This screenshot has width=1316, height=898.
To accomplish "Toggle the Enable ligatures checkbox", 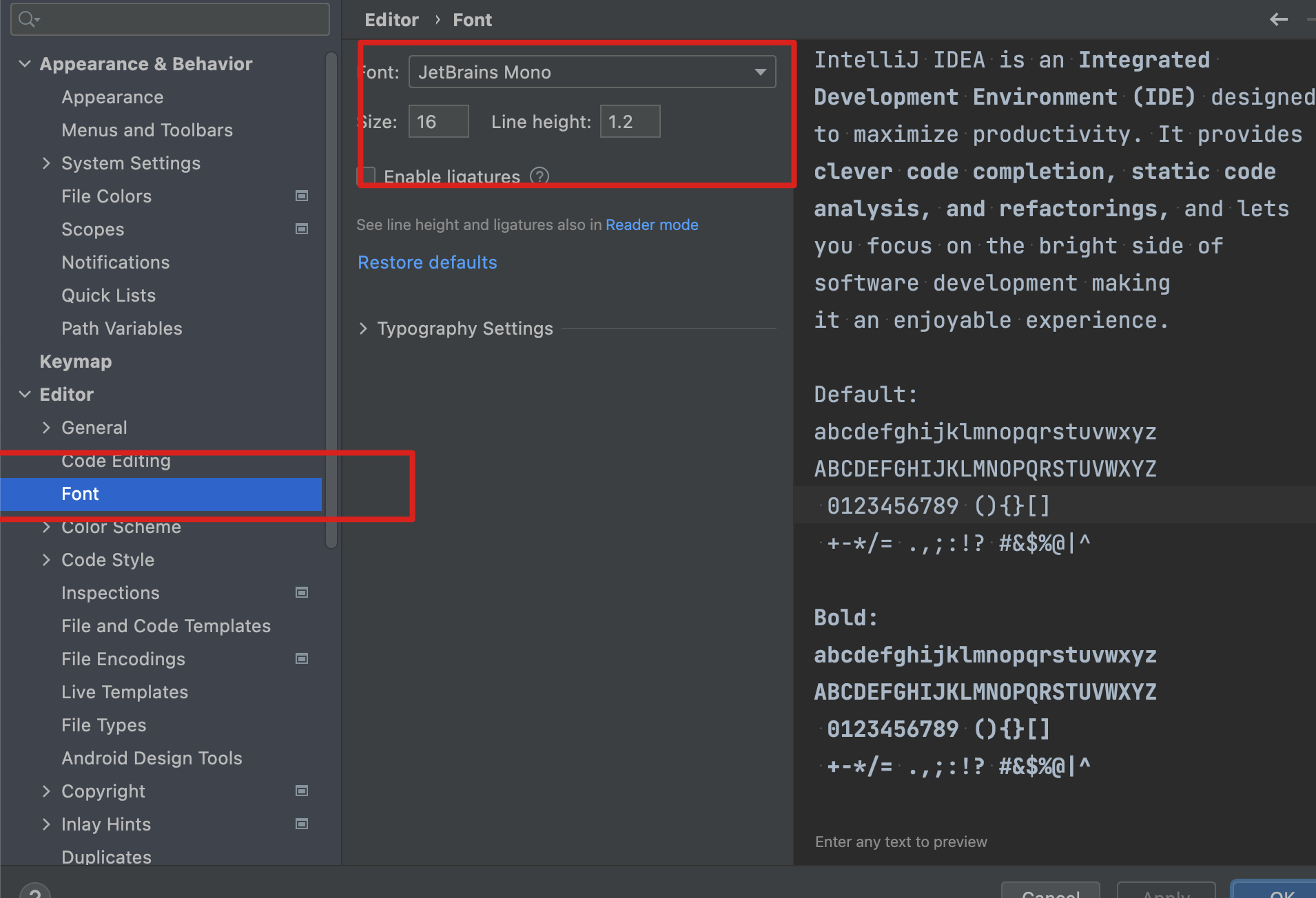I will point(367,176).
